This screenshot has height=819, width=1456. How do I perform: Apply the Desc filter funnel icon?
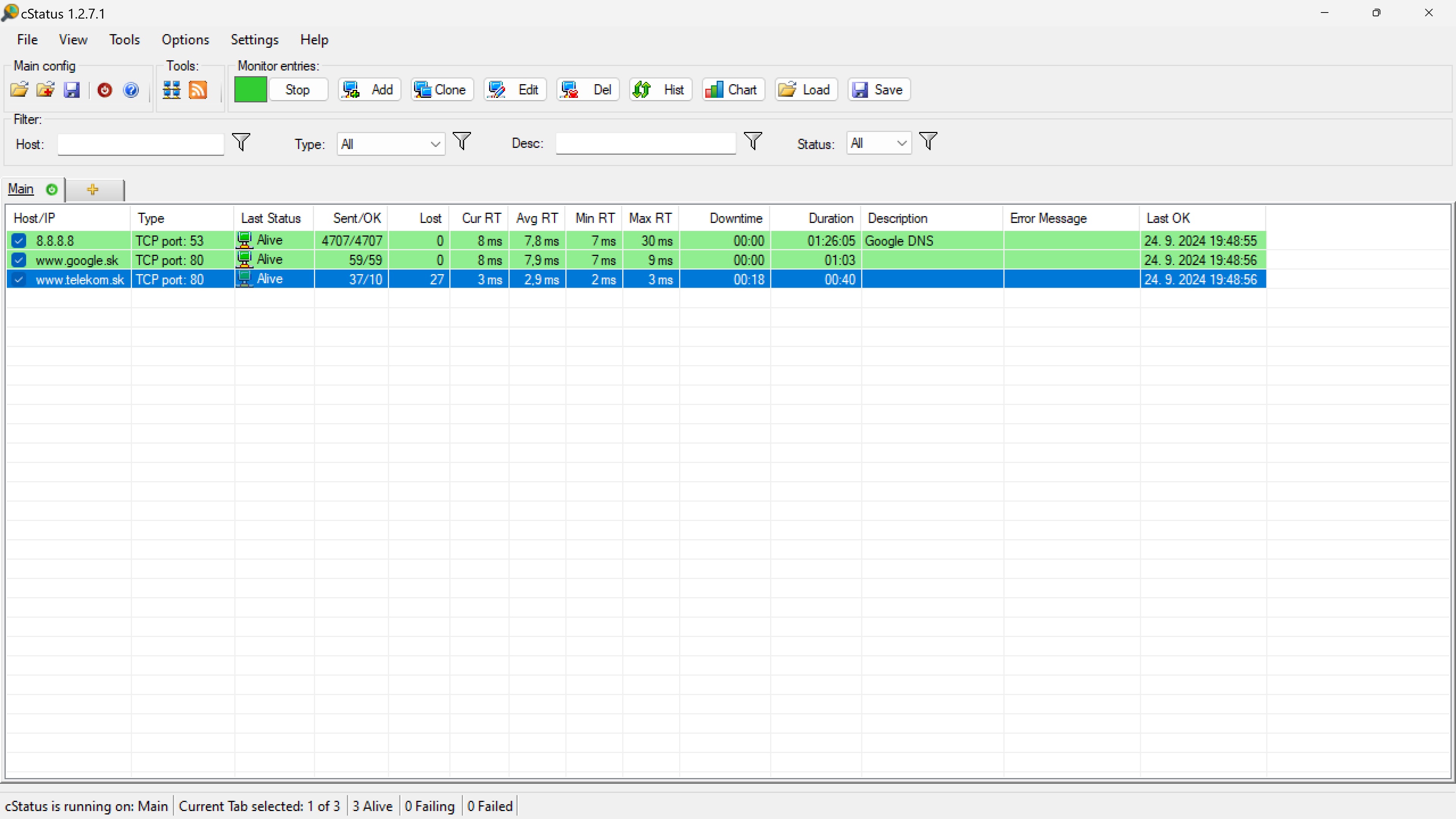coord(753,141)
